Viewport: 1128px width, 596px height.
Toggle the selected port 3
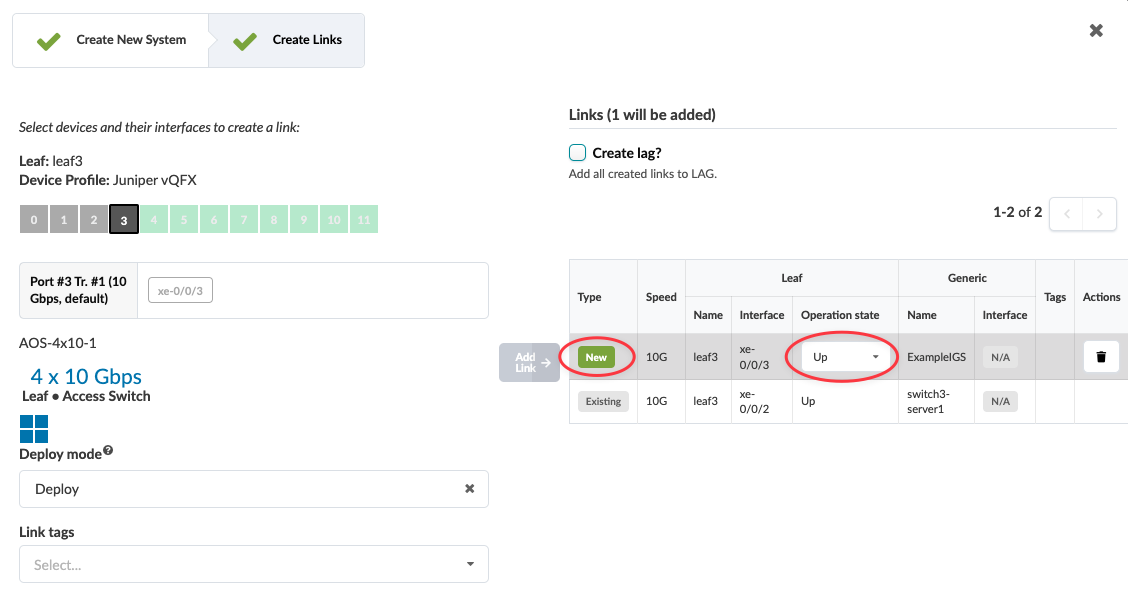pyautogui.click(x=124, y=220)
